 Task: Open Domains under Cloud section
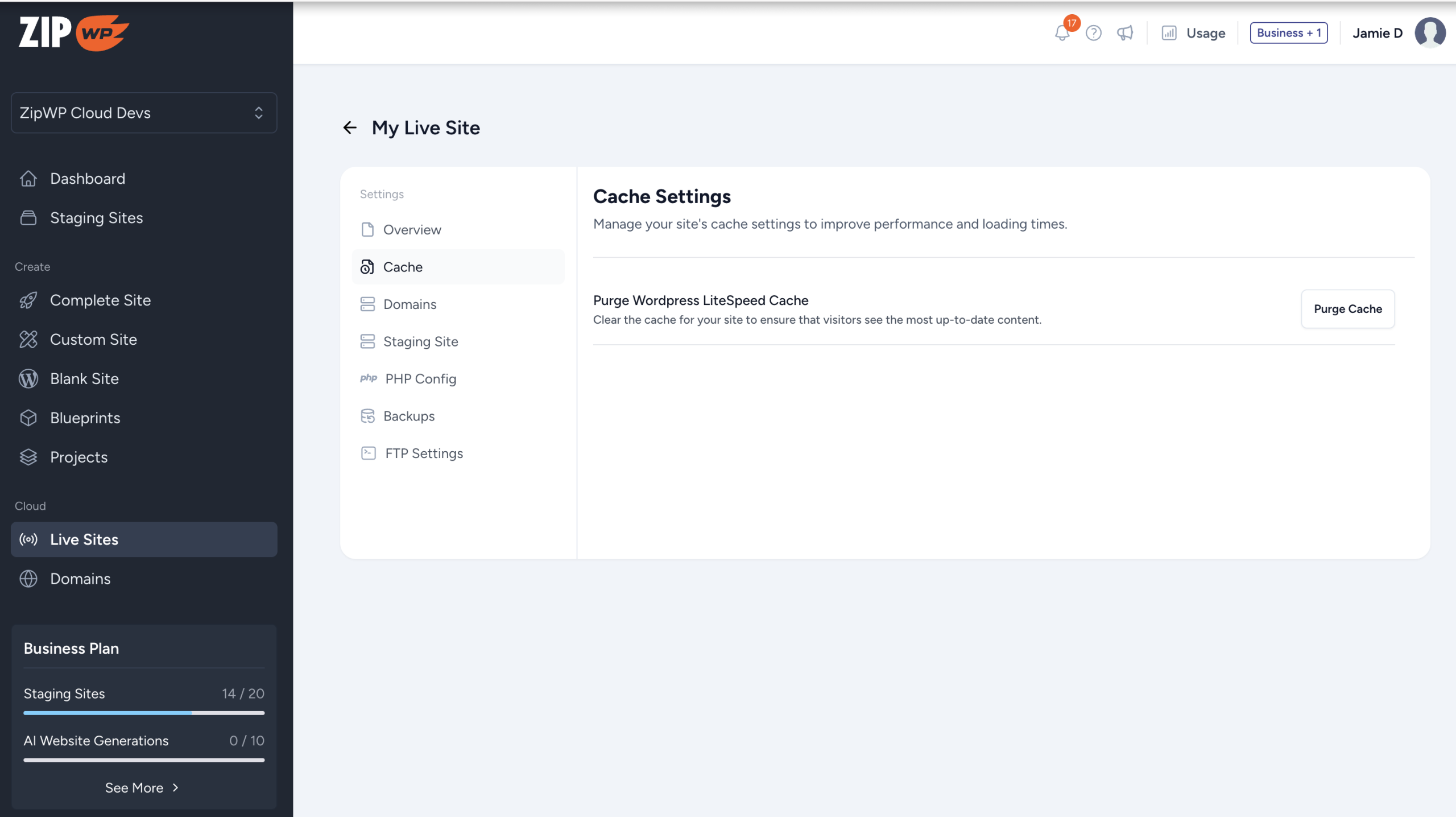80,579
